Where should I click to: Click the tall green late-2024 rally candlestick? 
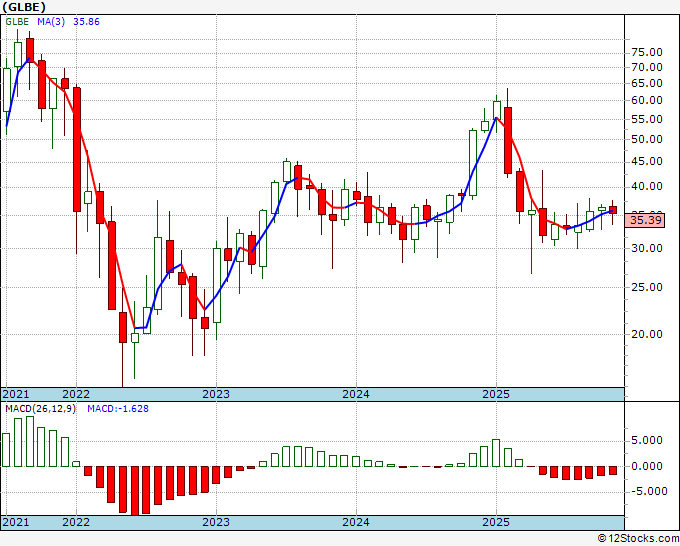pyautogui.click(x=473, y=163)
